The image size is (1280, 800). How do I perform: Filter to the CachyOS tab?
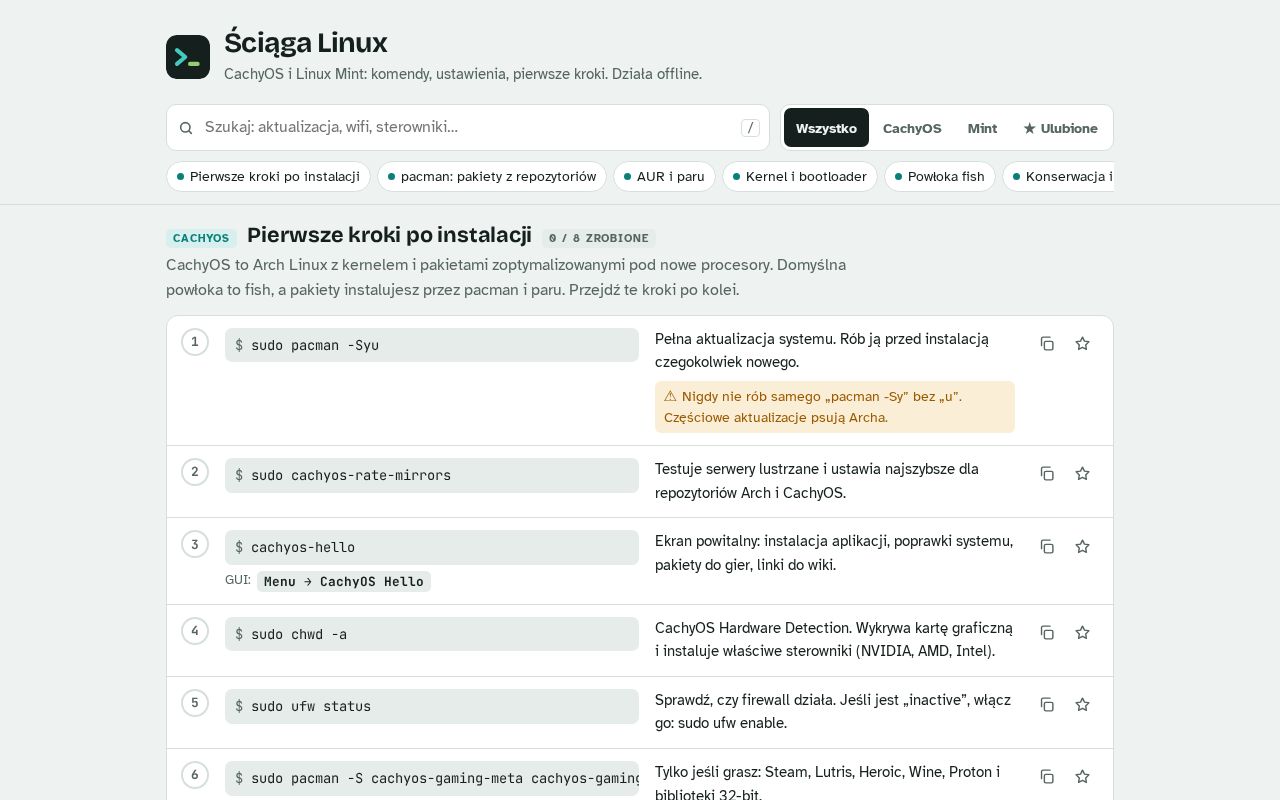[912, 128]
